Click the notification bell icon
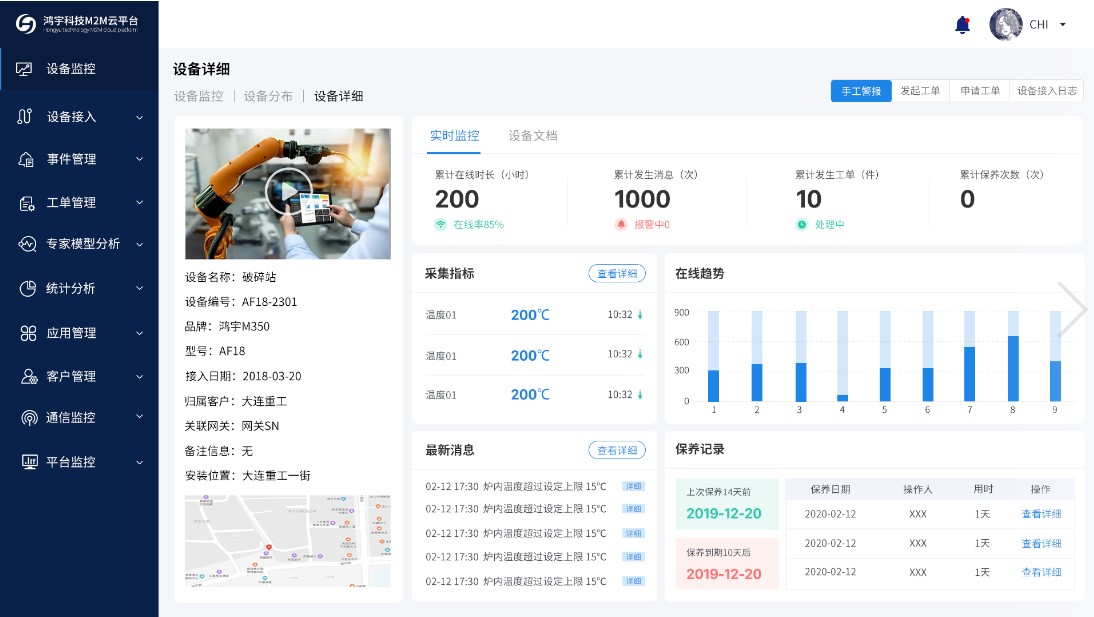Screen dimensions: 1094x617 962,25
